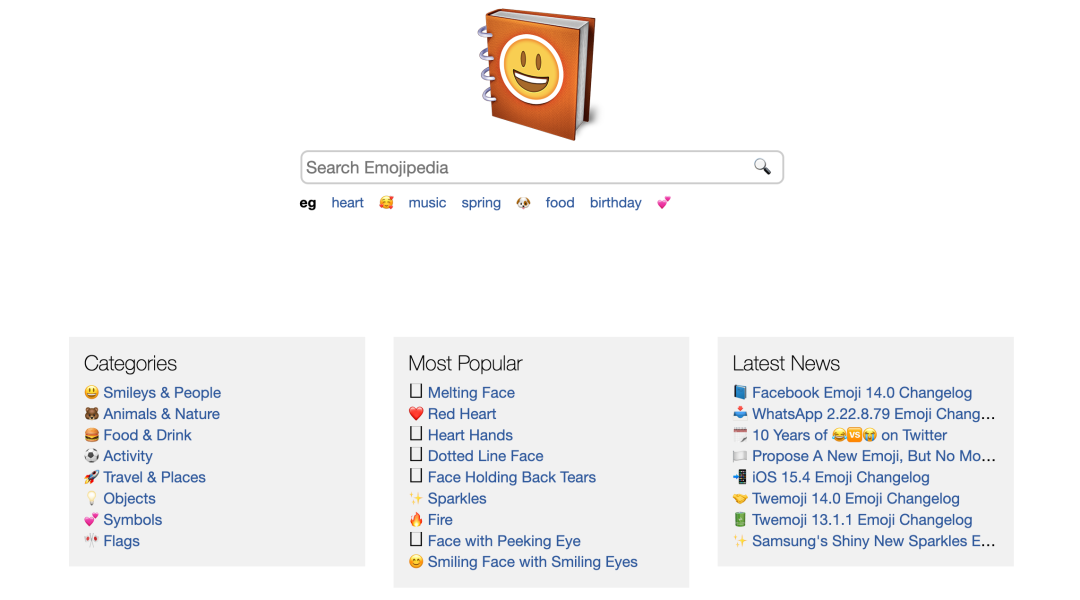Click the Most Popular heading

465,363
